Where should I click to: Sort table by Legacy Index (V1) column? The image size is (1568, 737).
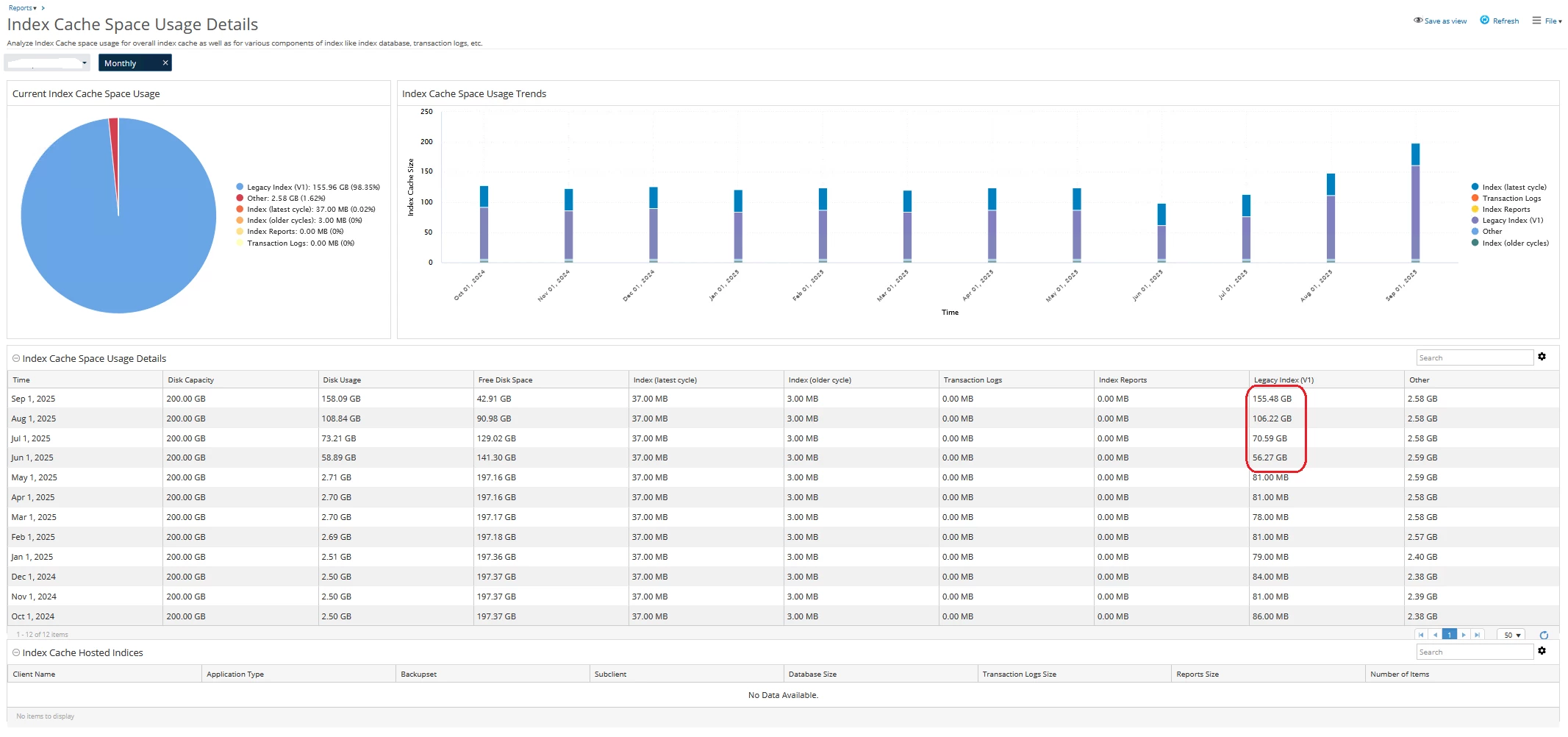1284,380
